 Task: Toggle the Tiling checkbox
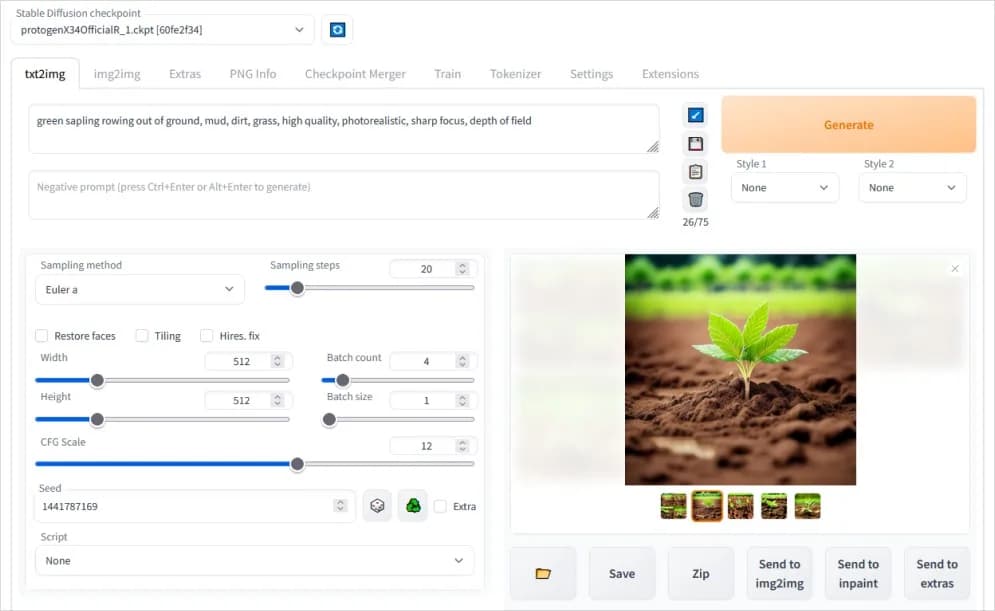pos(142,336)
